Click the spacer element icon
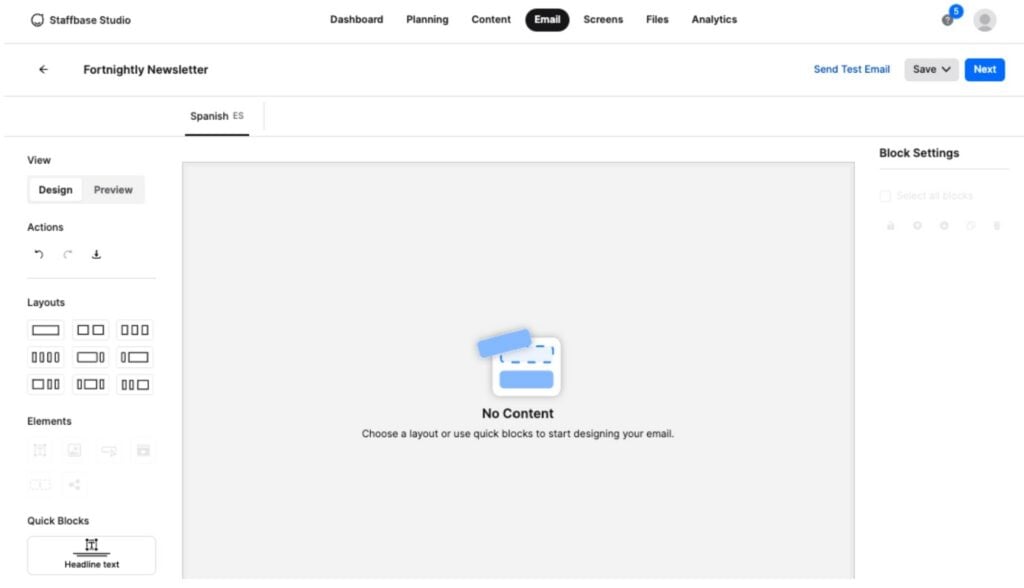Image resolution: width=1024 pixels, height=588 pixels. 40,484
